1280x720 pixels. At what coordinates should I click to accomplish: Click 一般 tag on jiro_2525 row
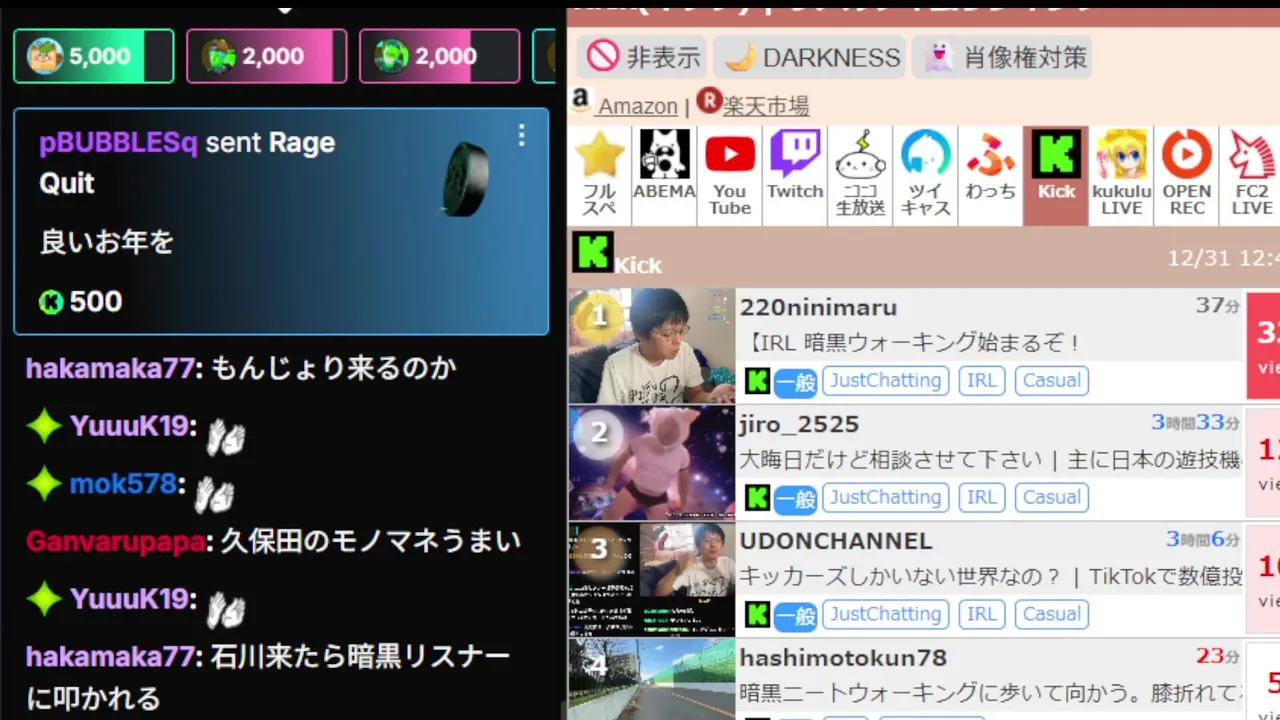point(796,499)
